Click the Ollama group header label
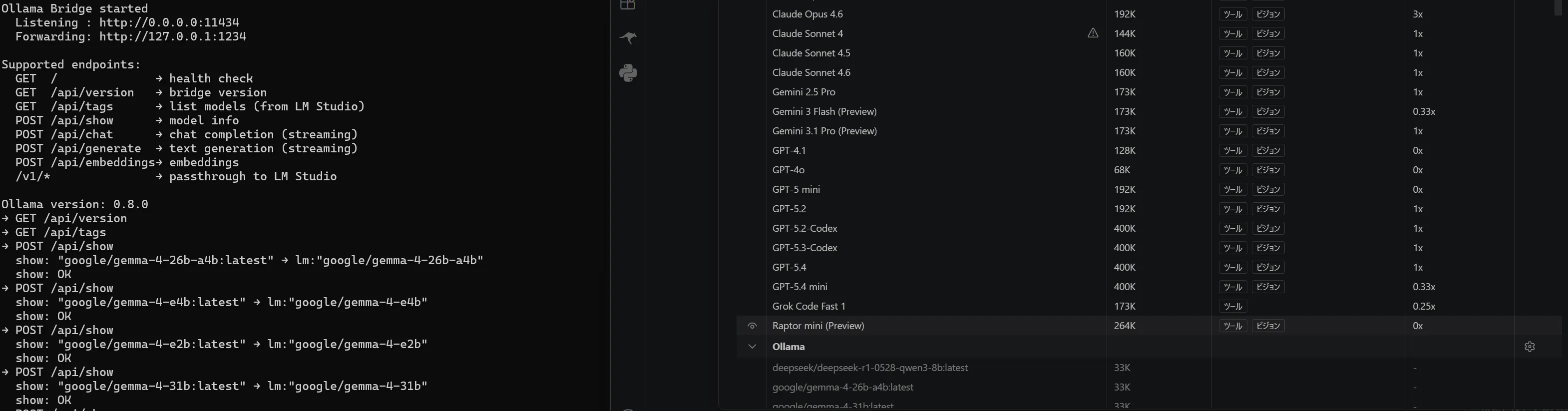Image resolution: width=1568 pixels, height=411 pixels. pyautogui.click(x=788, y=347)
